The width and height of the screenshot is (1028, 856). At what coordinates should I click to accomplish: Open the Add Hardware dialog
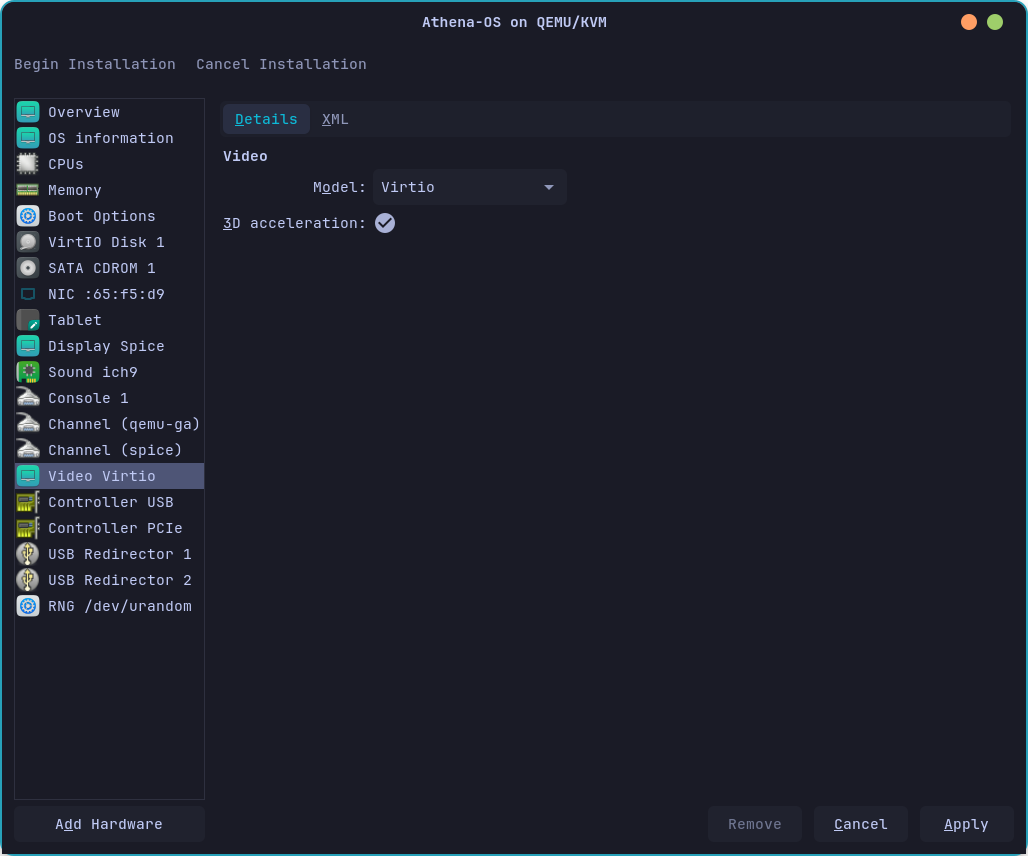pyautogui.click(x=108, y=824)
